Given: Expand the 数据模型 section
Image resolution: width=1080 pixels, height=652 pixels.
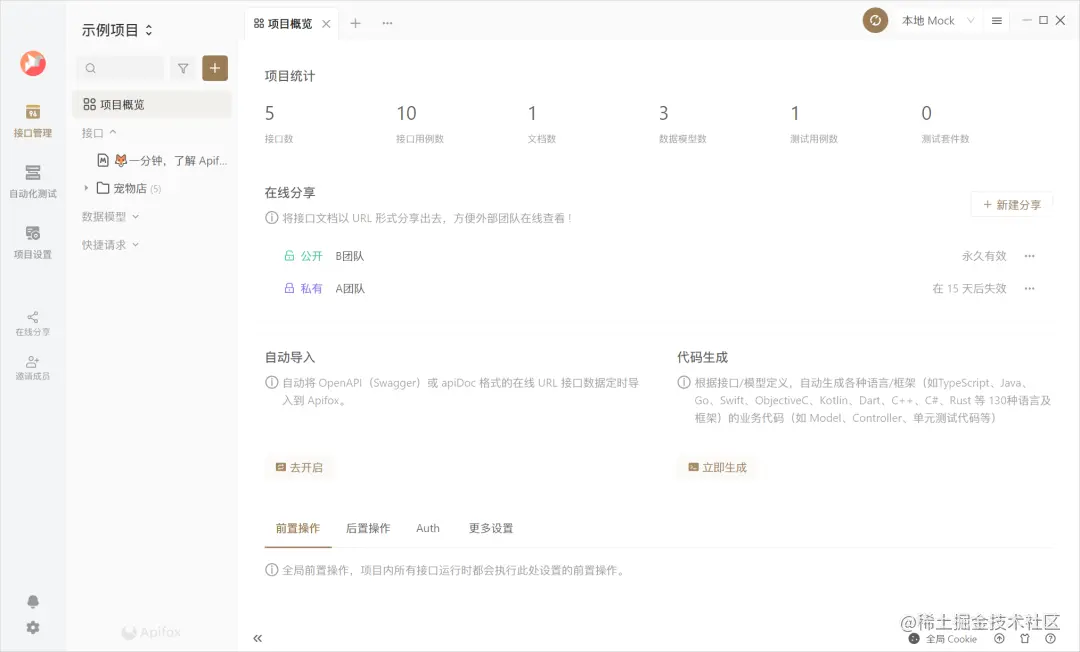Looking at the screenshot, I should [x=110, y=216].
